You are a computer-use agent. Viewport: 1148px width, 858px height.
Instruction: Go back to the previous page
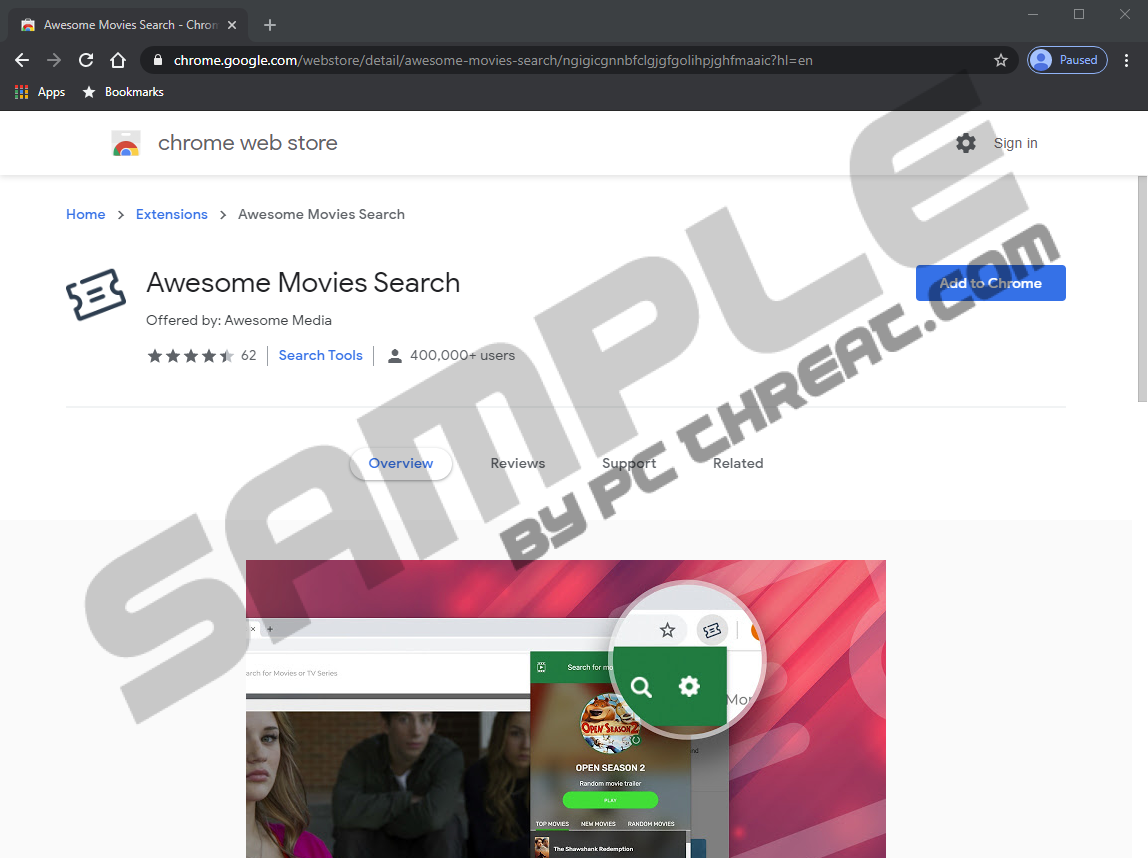pyautogui.click(x=22, y=60)
